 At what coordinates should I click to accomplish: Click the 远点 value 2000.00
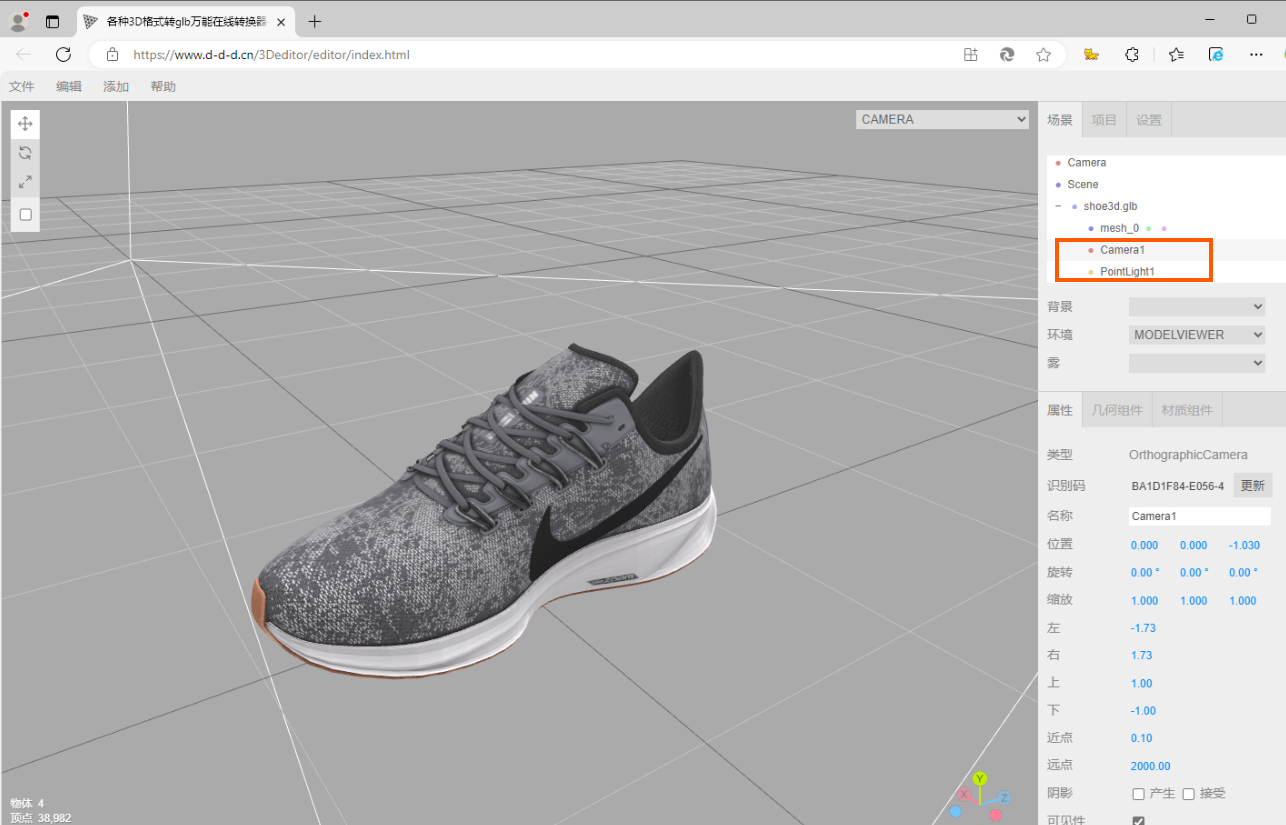tap(1150, 766)
